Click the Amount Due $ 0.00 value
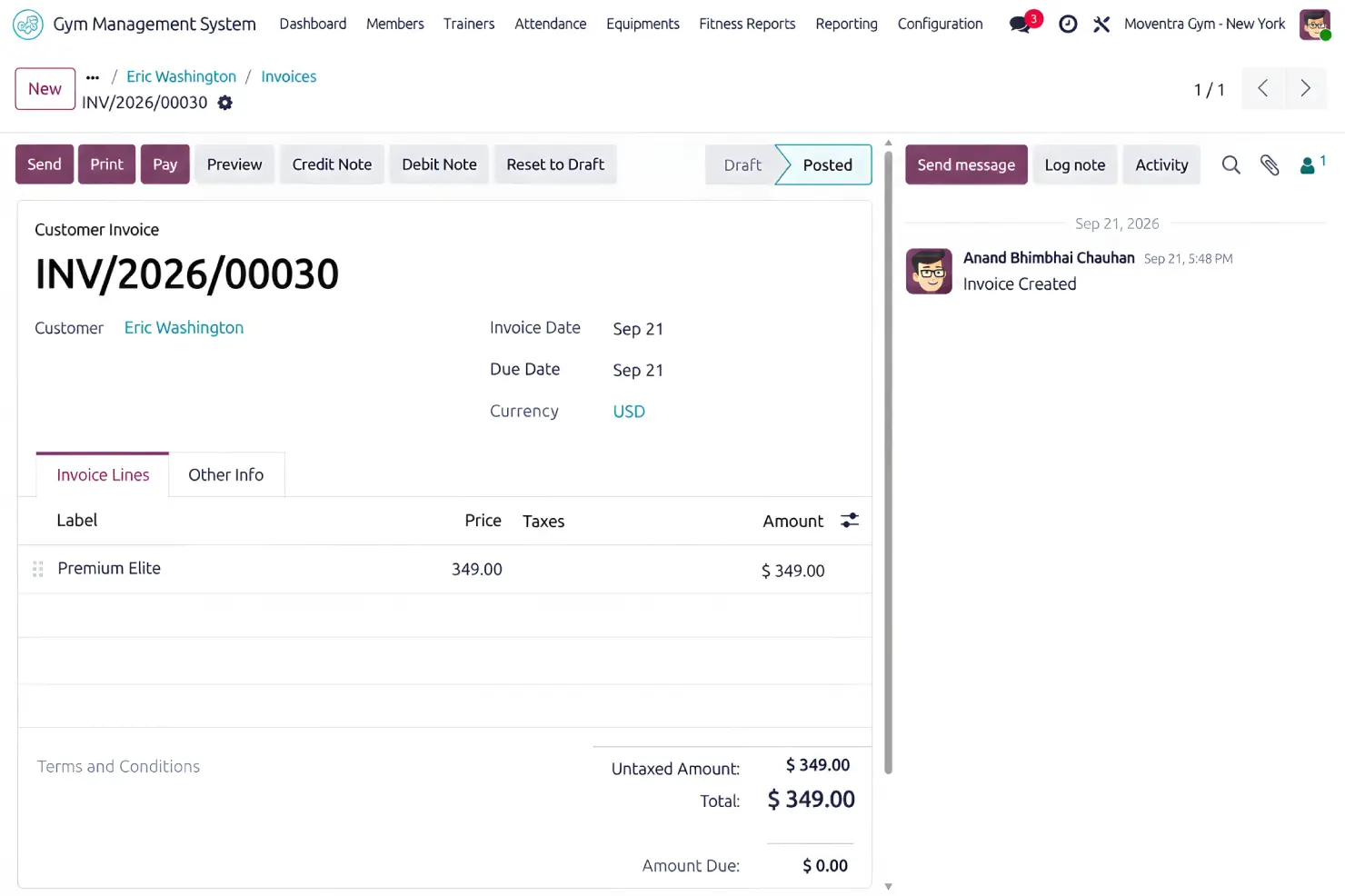 click(825, 866)
